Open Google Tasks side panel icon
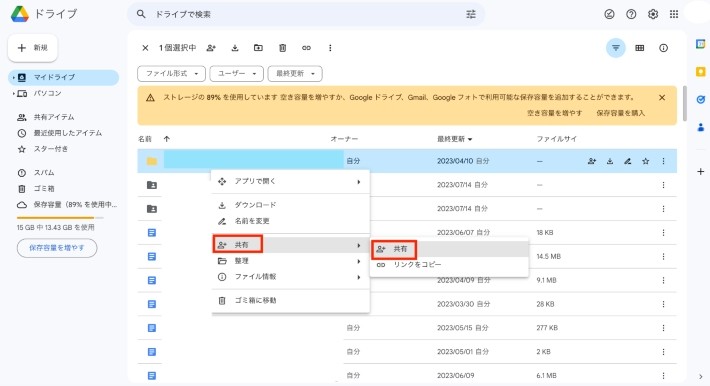The image size is (710, 386). [700, 99]
